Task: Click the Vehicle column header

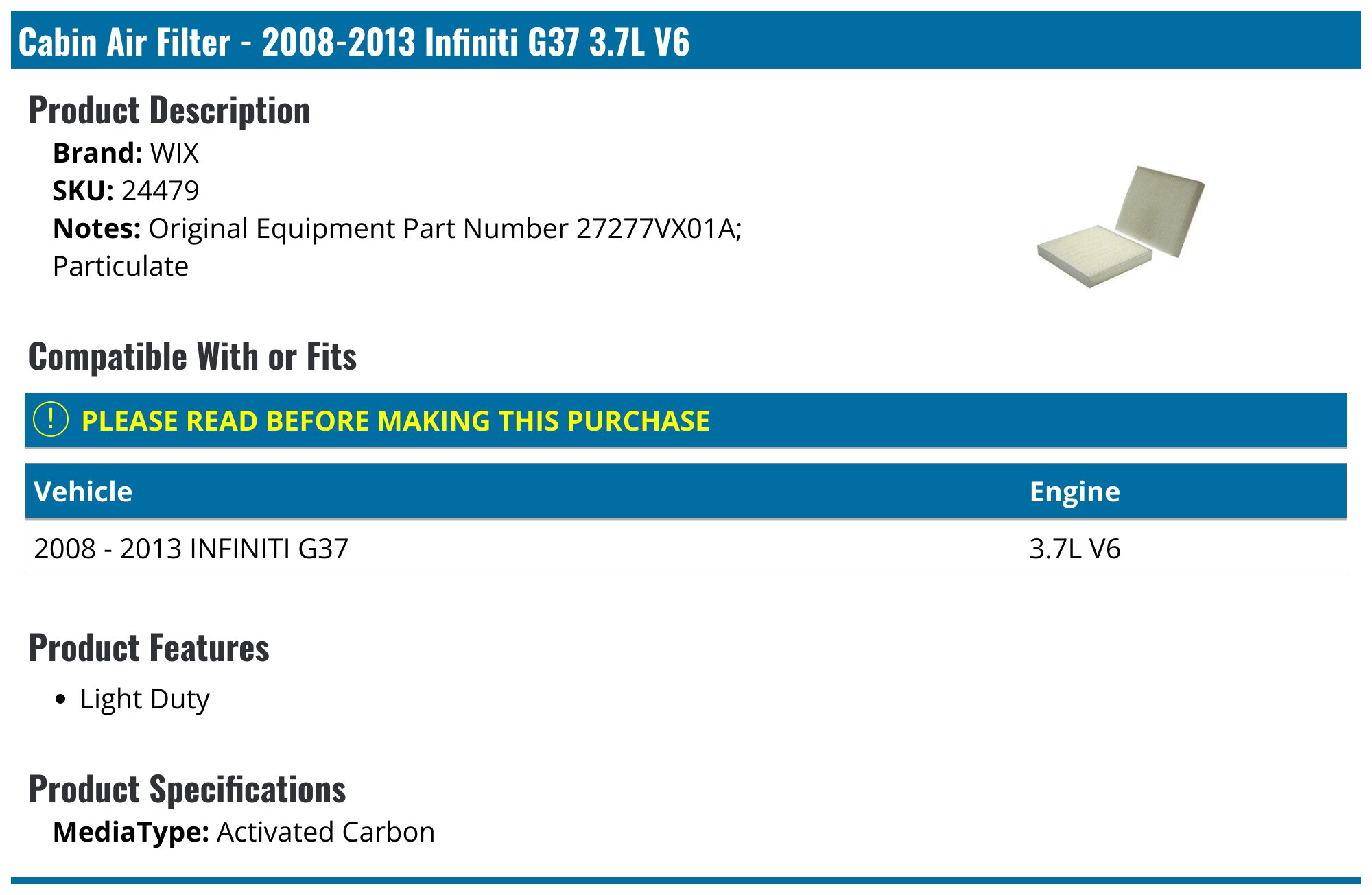Action: point(83,492)
